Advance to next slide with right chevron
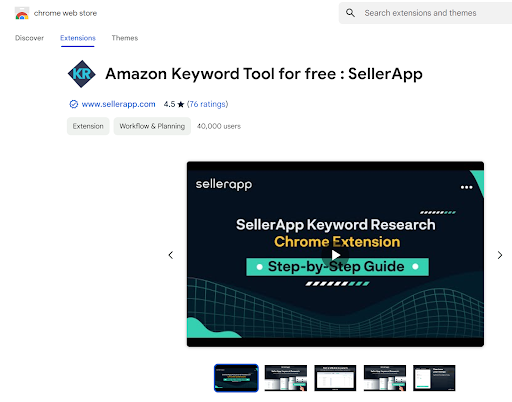Screen dimensions: 512x402 (500, 255)
